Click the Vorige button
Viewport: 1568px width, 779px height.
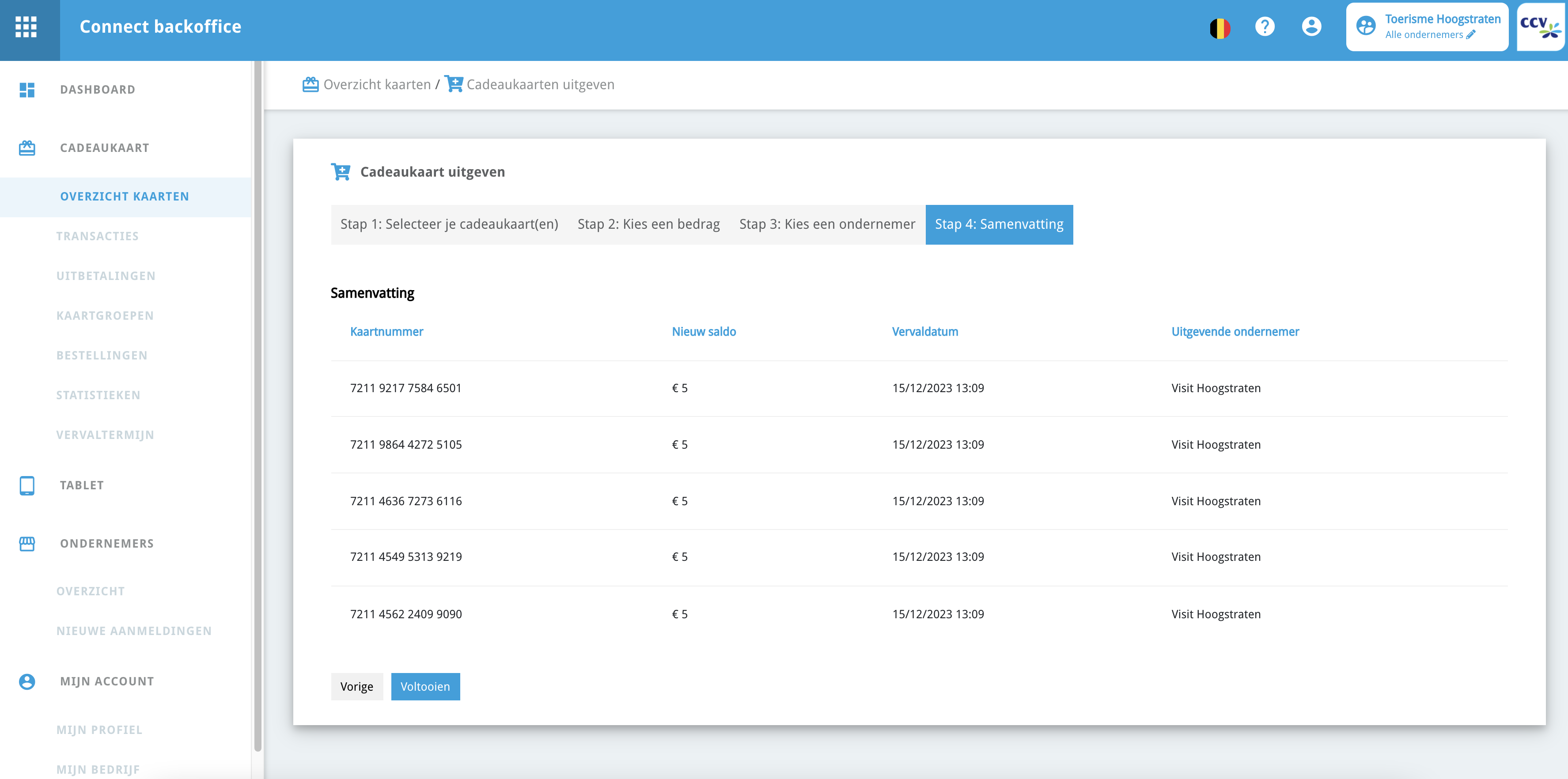tap(357, 687)
